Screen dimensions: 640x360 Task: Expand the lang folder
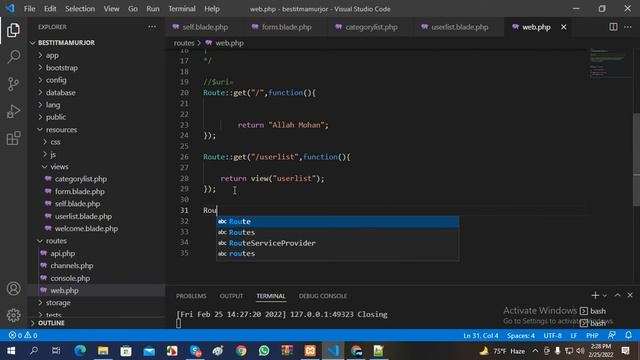53,105
